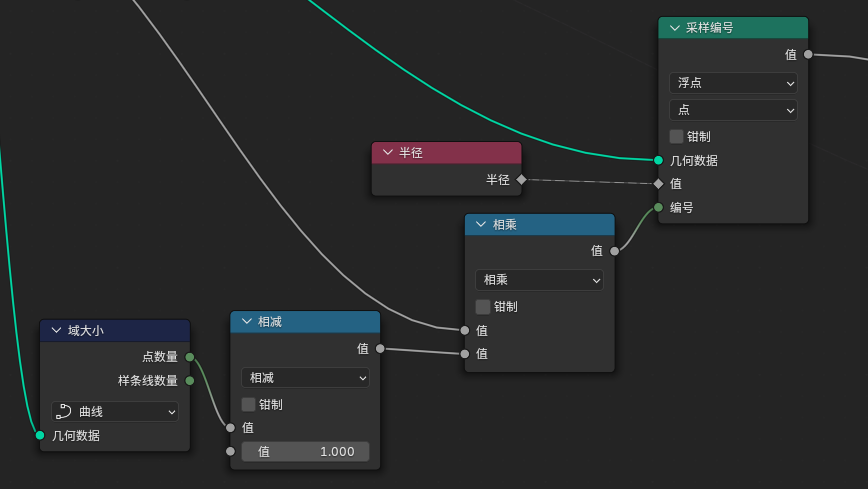Click the 样条线数量 output socket
Screen dimensions: 868x489
[190, 380]
